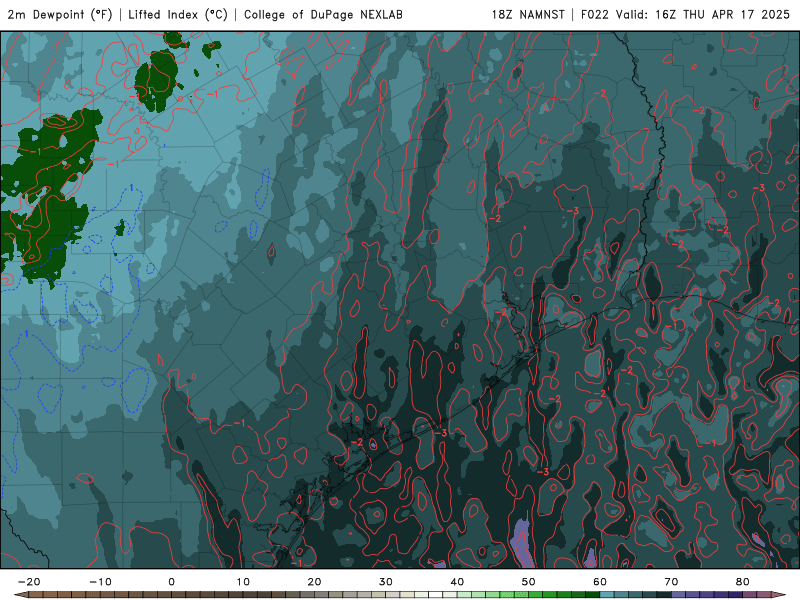The height and width of the screenshot is (600, 800).
Task: Click the colorbar label "30"
Action: (x=386, y=582)
